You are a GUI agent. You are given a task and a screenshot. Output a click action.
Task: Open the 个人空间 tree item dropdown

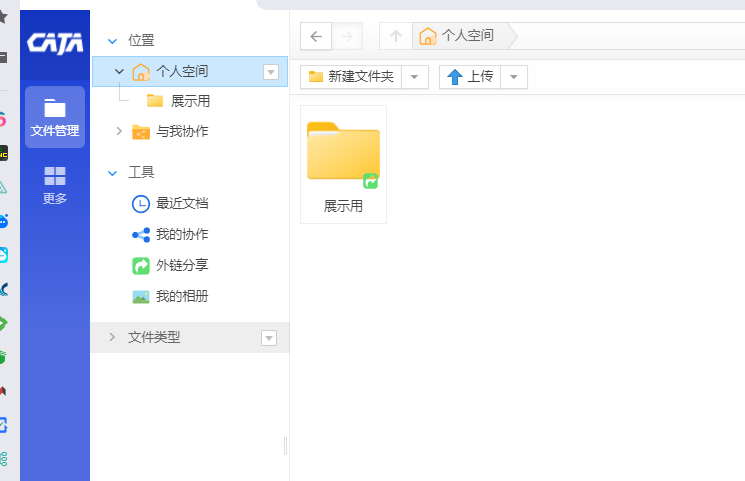click(270, 71)
